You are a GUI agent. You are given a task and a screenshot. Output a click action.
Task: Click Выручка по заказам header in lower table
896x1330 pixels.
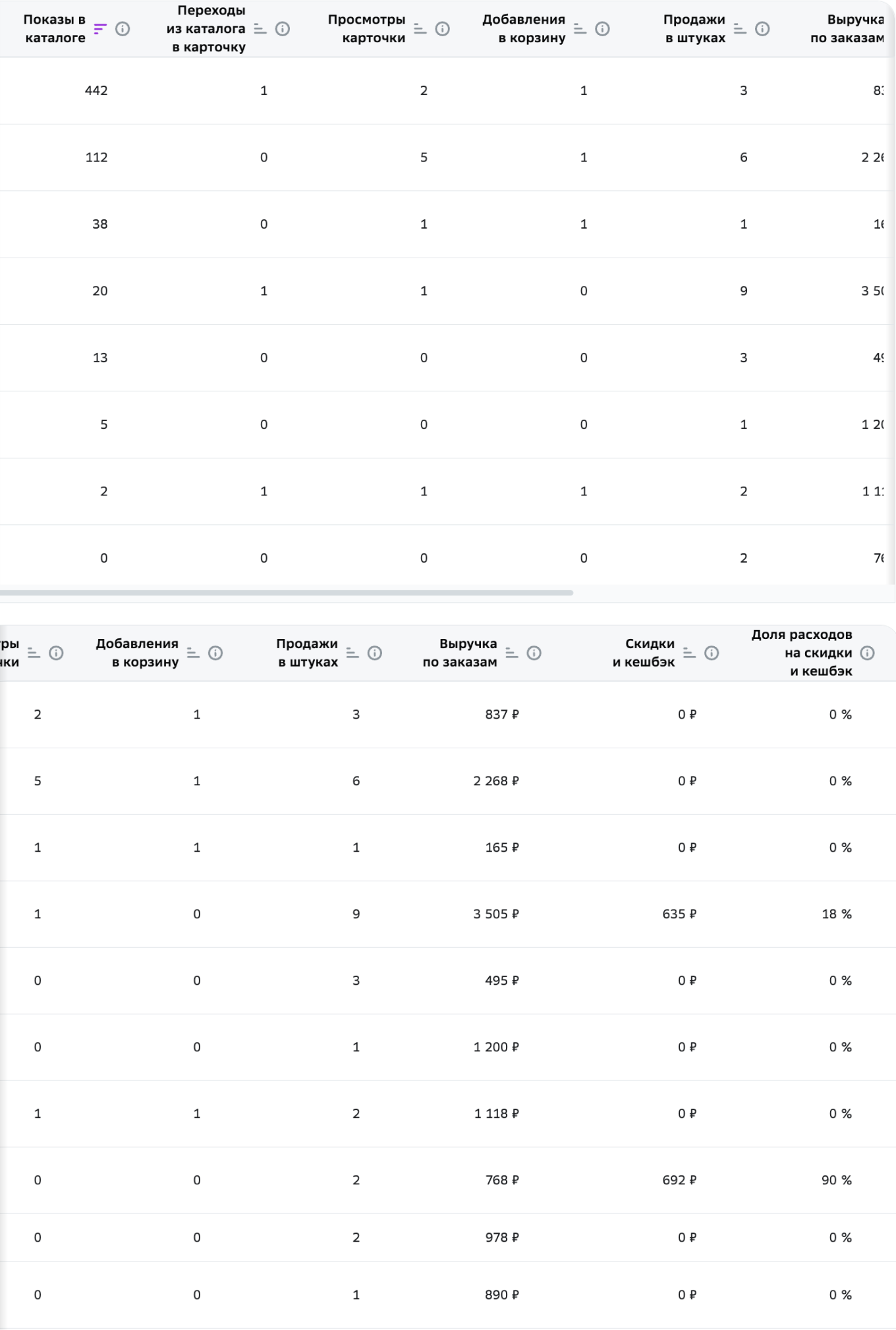(x=460, y=653)
